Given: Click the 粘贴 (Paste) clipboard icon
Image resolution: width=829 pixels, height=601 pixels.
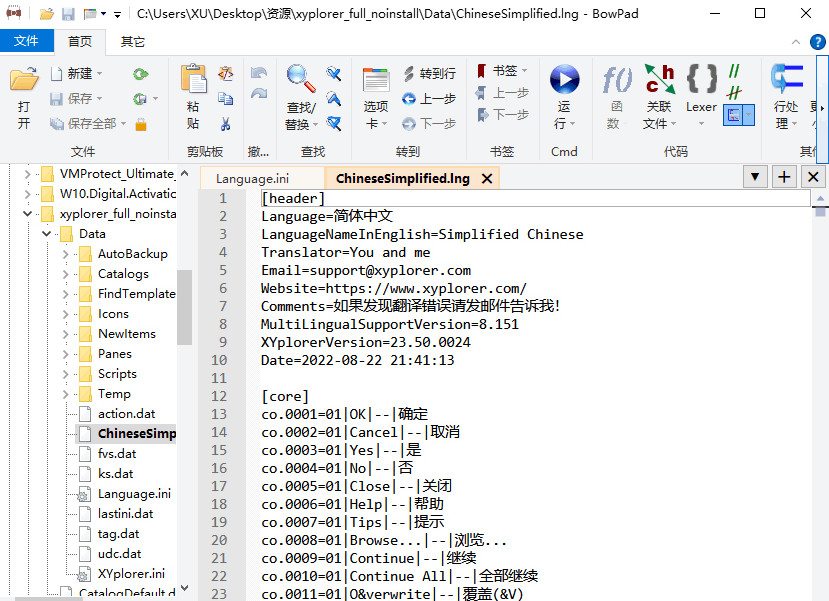Looking at the screenshot, I should (193, 82).
